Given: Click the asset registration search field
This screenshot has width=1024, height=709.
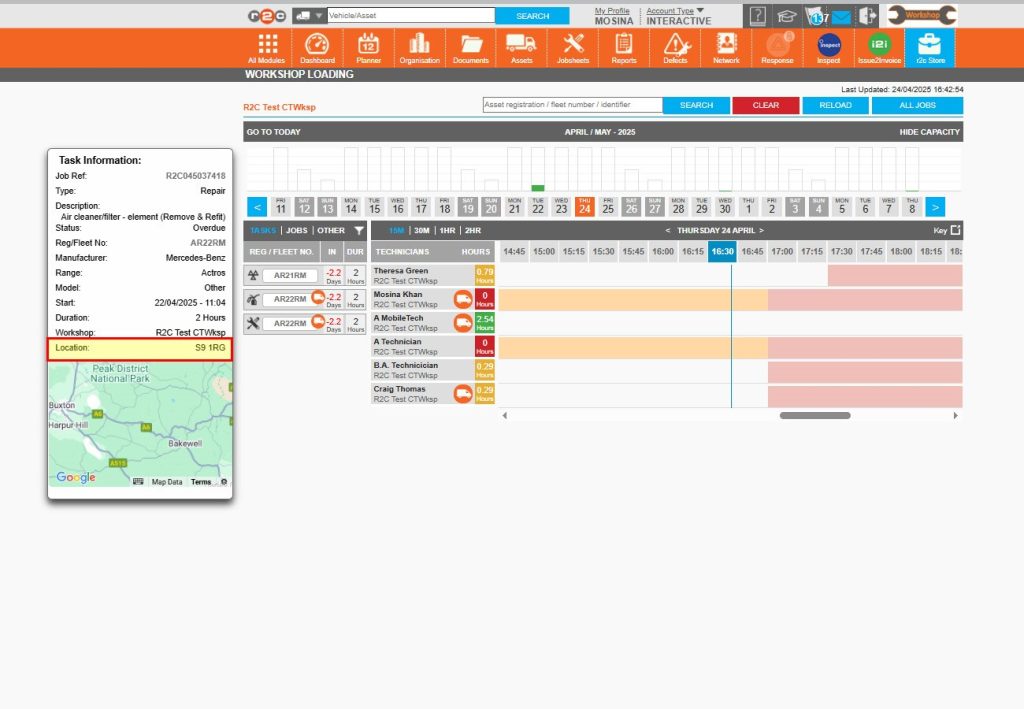Looking at the screenshot, I should (x=573, y=104).
